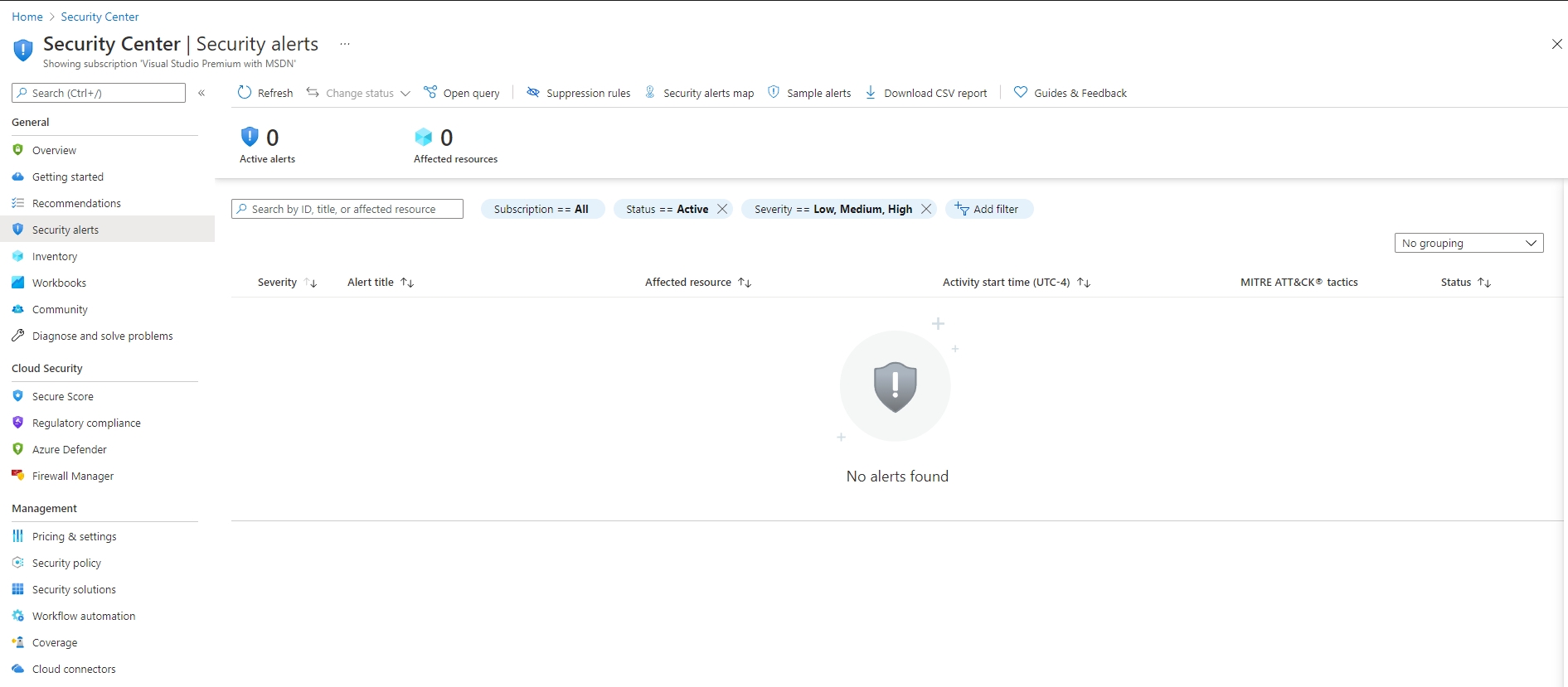Go to Home breadcrumb link
Screen dimensions: 1568x687
point(27,17)
